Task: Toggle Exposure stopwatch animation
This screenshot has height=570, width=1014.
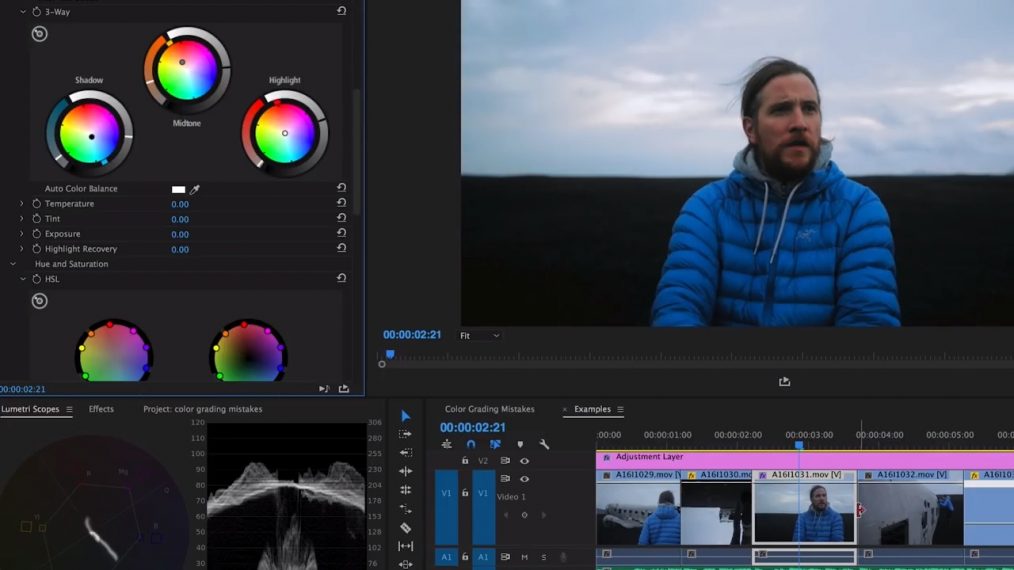Action: click(37, 234)
